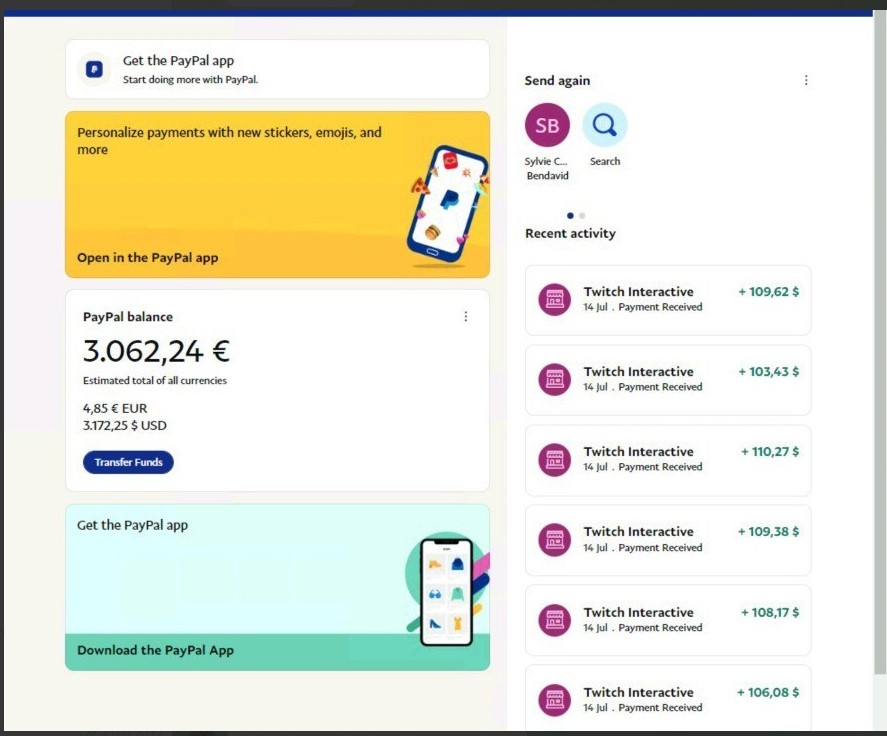Viewport: 887px width, 736px height.
Task: Click the store icon beside the +103,43 $ payment
Action: click(554, 380)
